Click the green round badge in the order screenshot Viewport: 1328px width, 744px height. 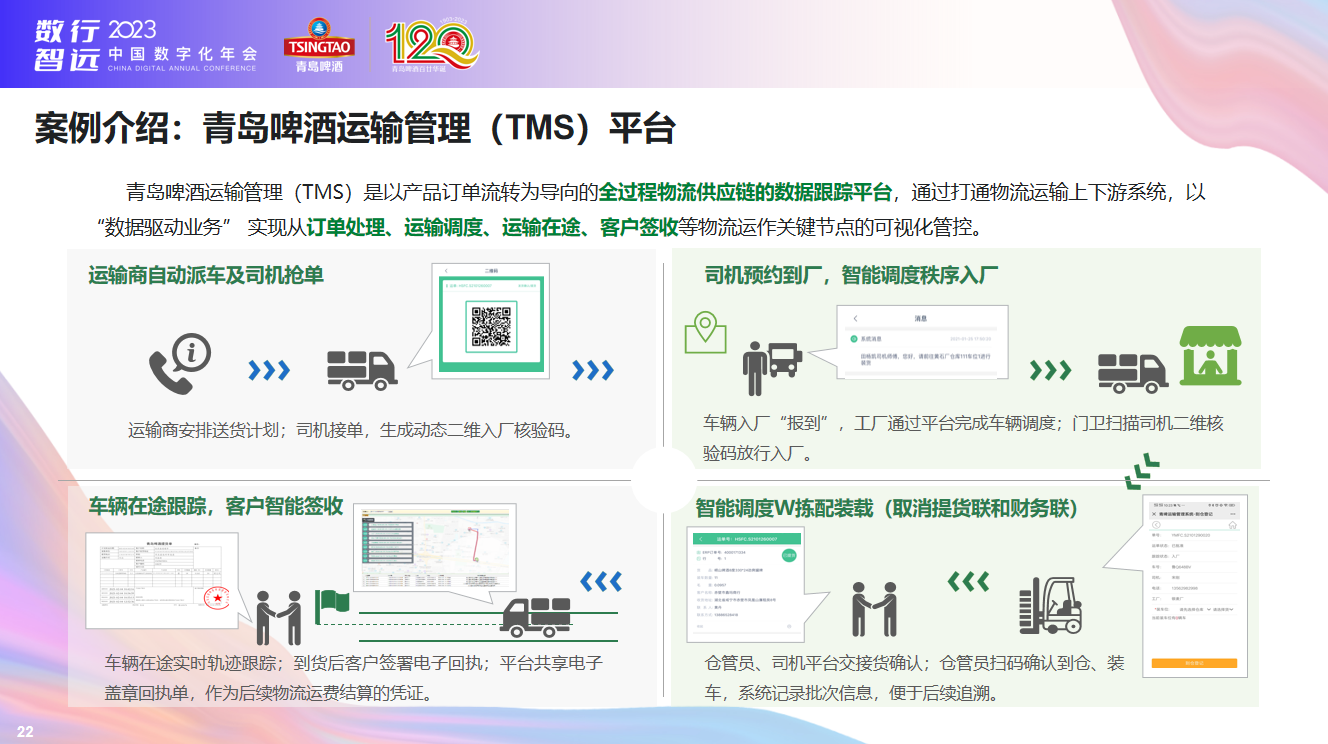[x=789, y=555]
